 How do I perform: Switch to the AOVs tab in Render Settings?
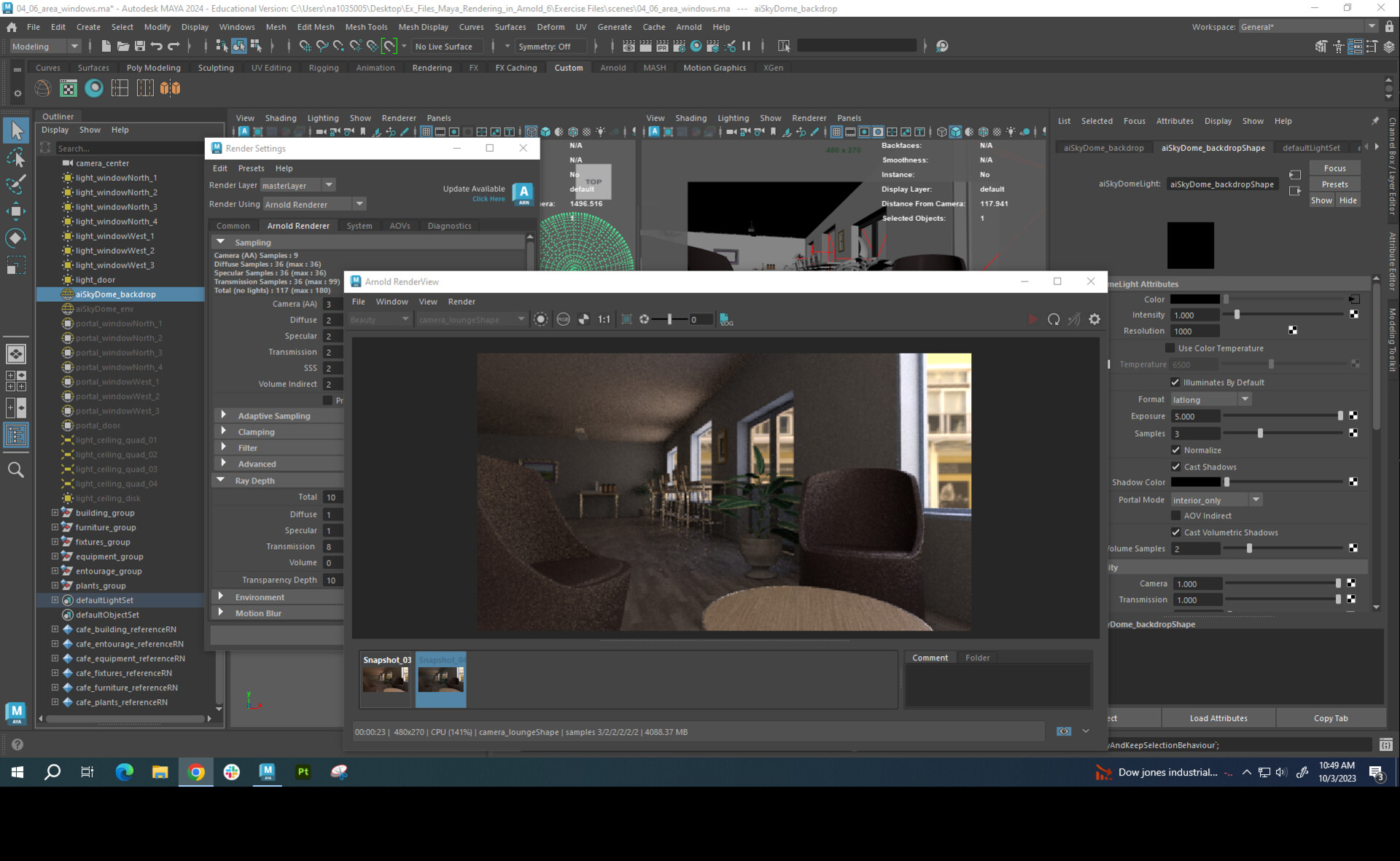(400, 225)
